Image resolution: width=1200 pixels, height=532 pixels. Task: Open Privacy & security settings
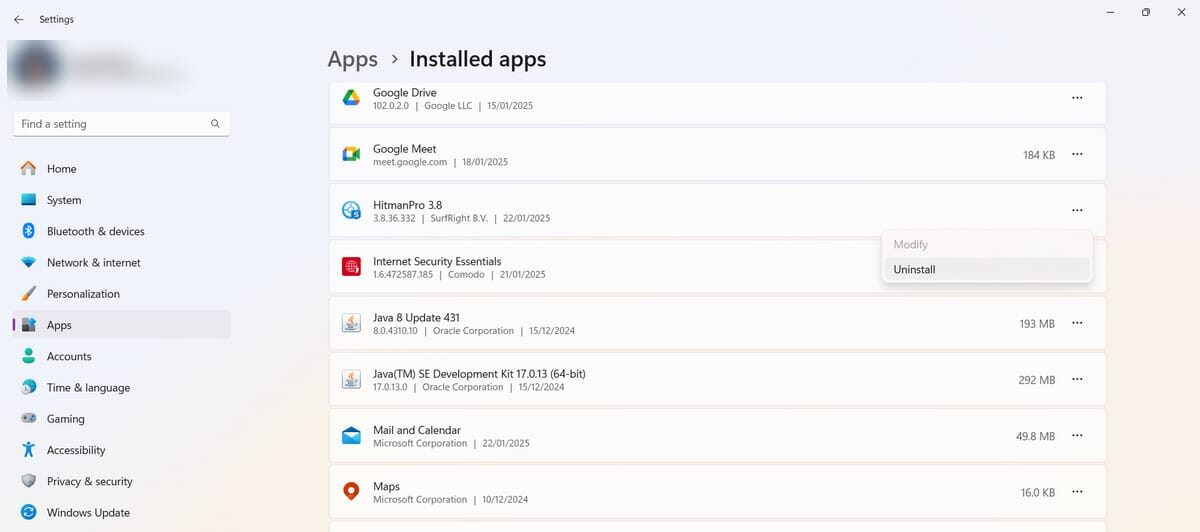[120, 481]
